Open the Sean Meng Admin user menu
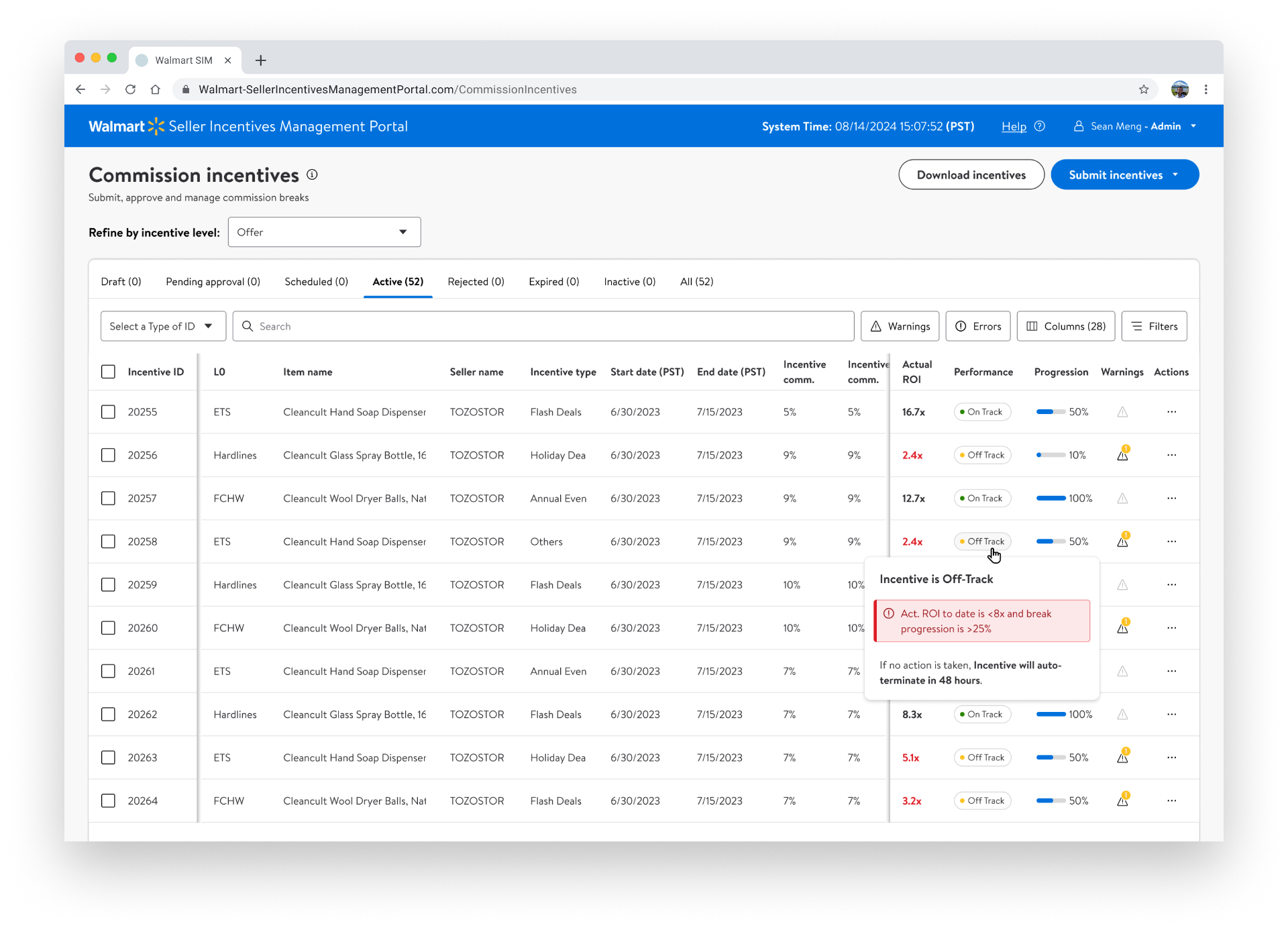The image size is (1288, 930). coord(1135,126)
